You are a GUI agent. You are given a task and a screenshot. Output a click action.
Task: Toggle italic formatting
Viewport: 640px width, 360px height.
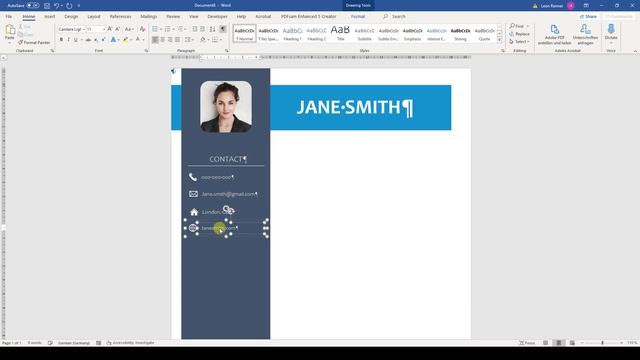(x=68, y=40)
